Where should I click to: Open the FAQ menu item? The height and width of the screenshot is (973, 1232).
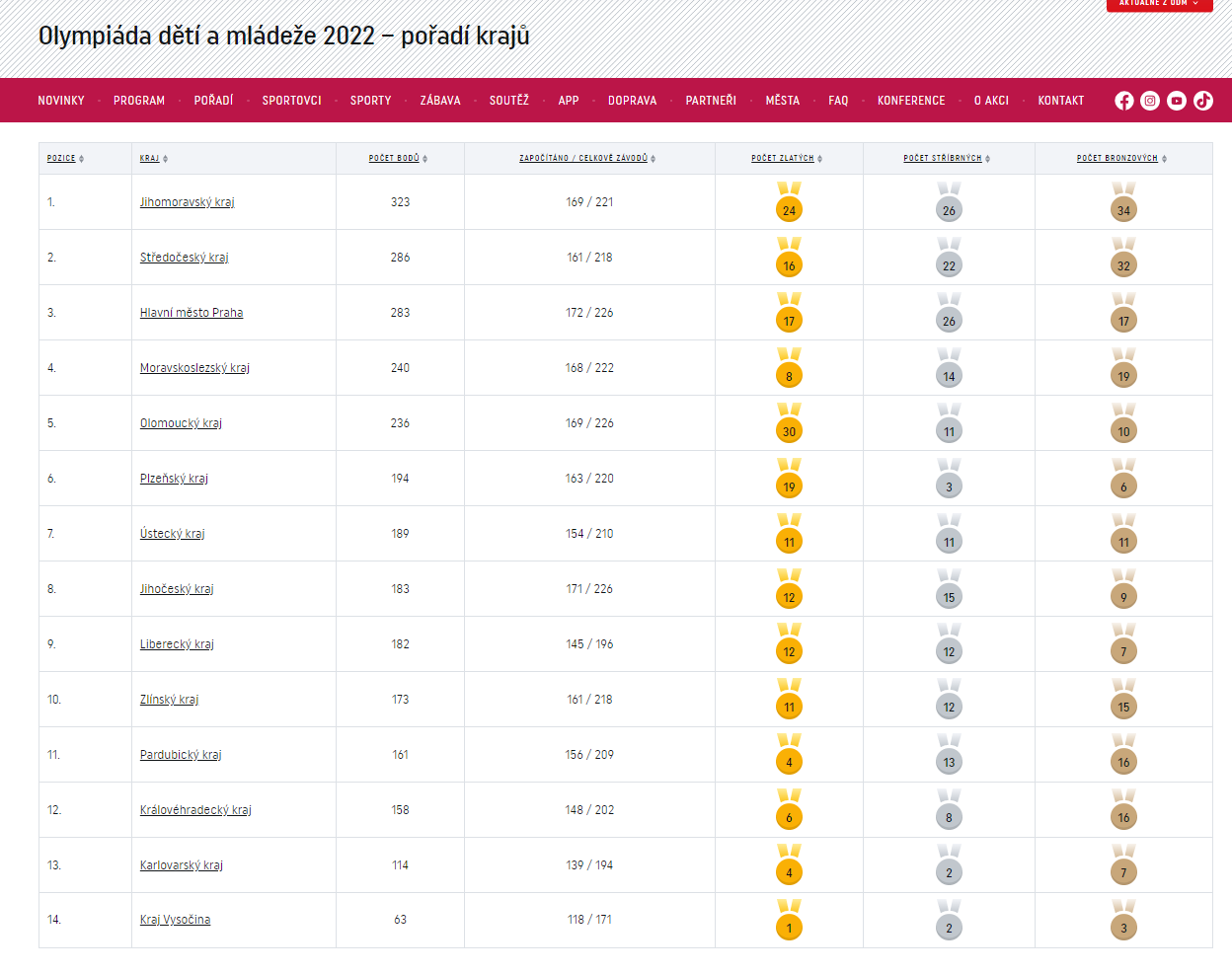click(838, 101)
